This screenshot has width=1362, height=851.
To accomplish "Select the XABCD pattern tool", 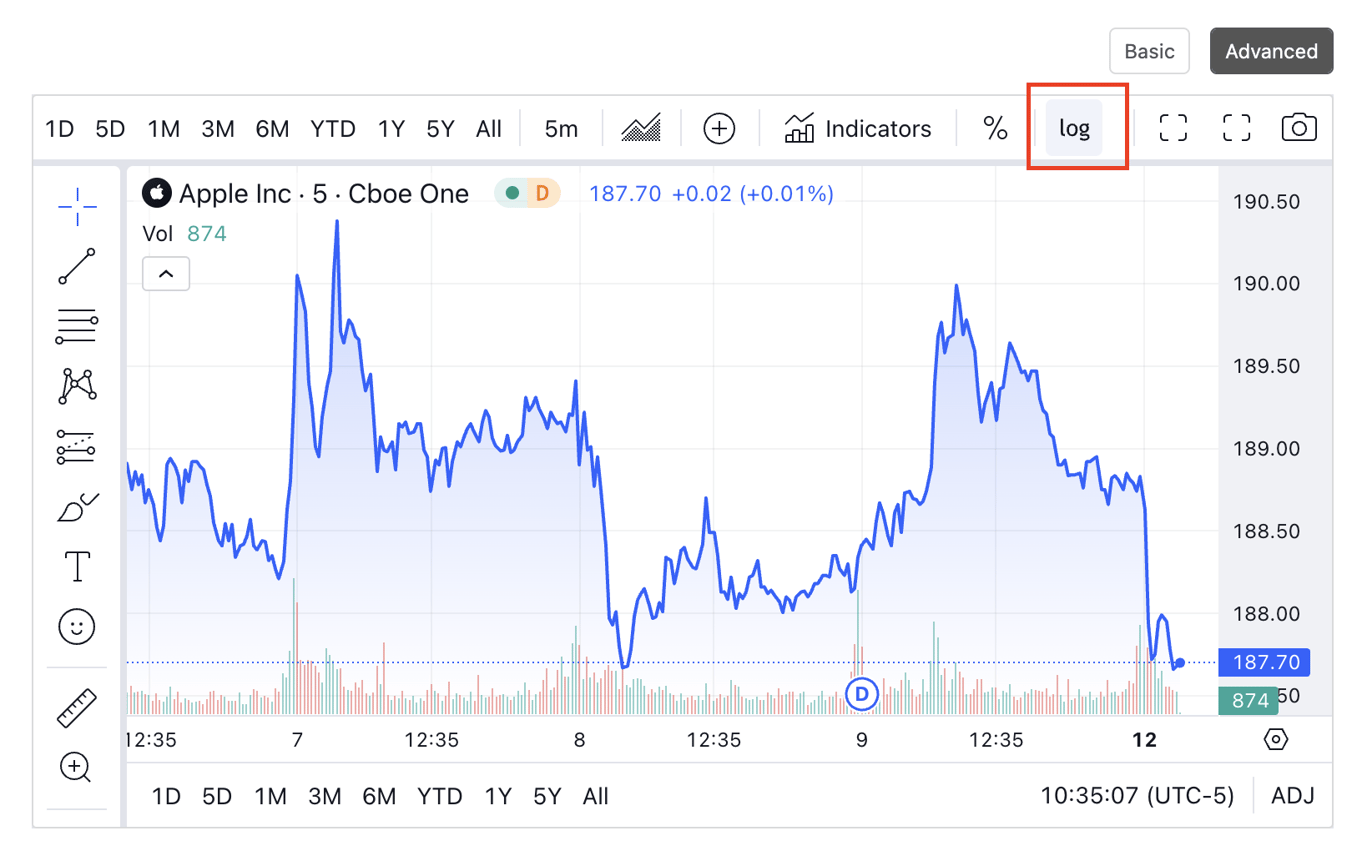I will tap(77, 386).
